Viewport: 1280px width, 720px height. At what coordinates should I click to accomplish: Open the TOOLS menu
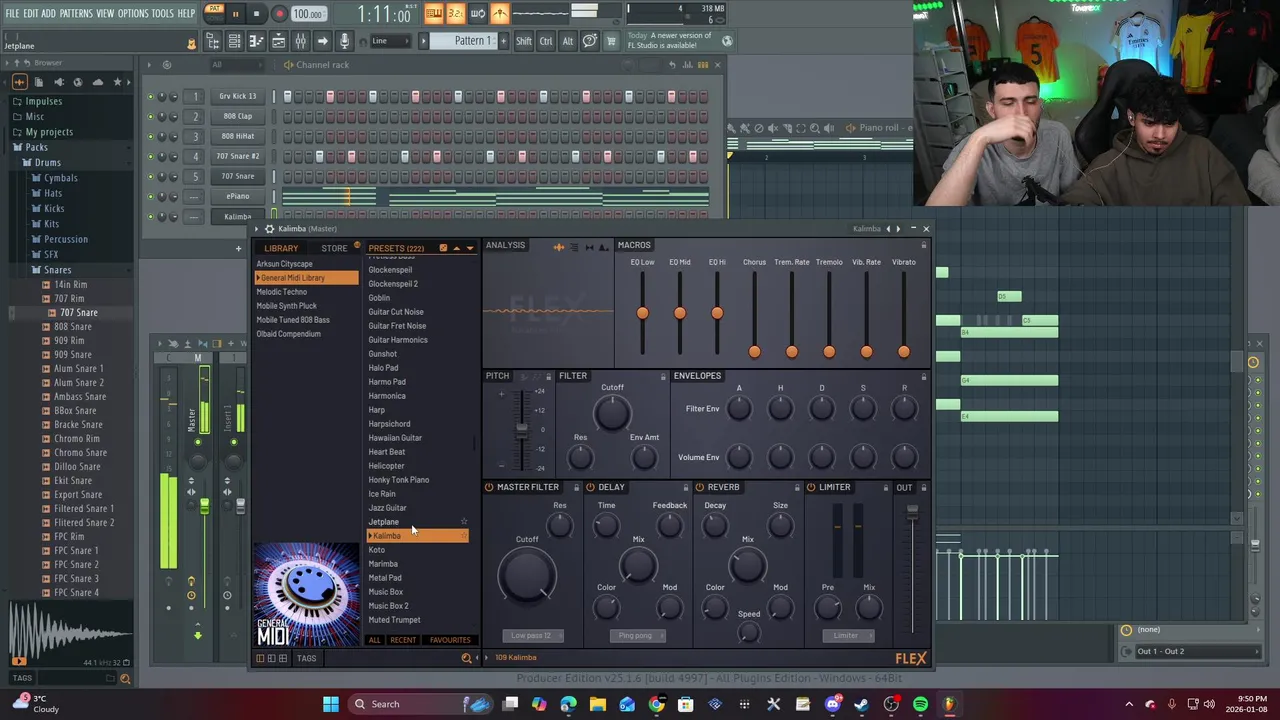point(163,13)
